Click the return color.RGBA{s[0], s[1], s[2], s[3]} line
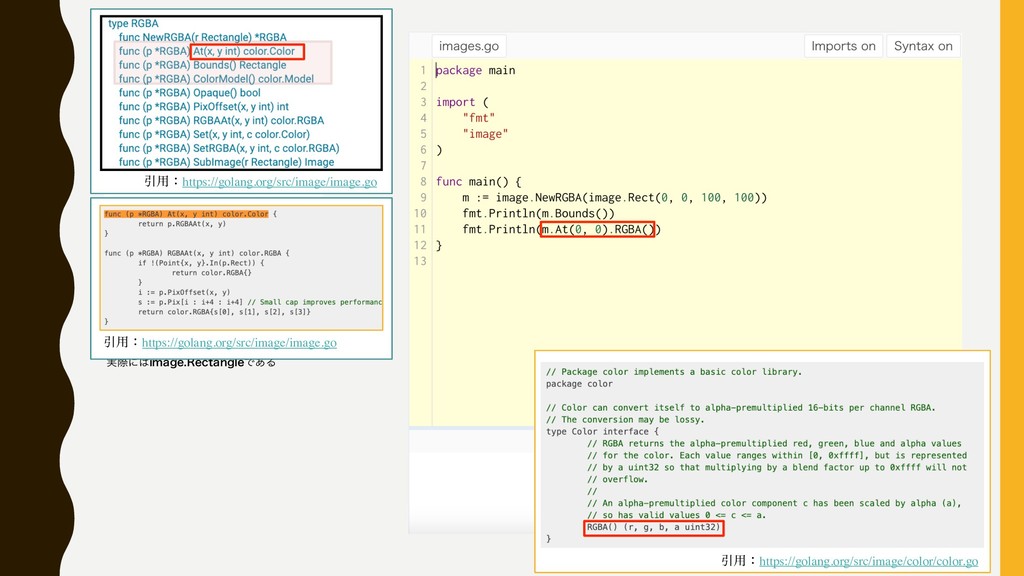The image size is (1024, 576). pyautogui.click(x=224, y=312)
